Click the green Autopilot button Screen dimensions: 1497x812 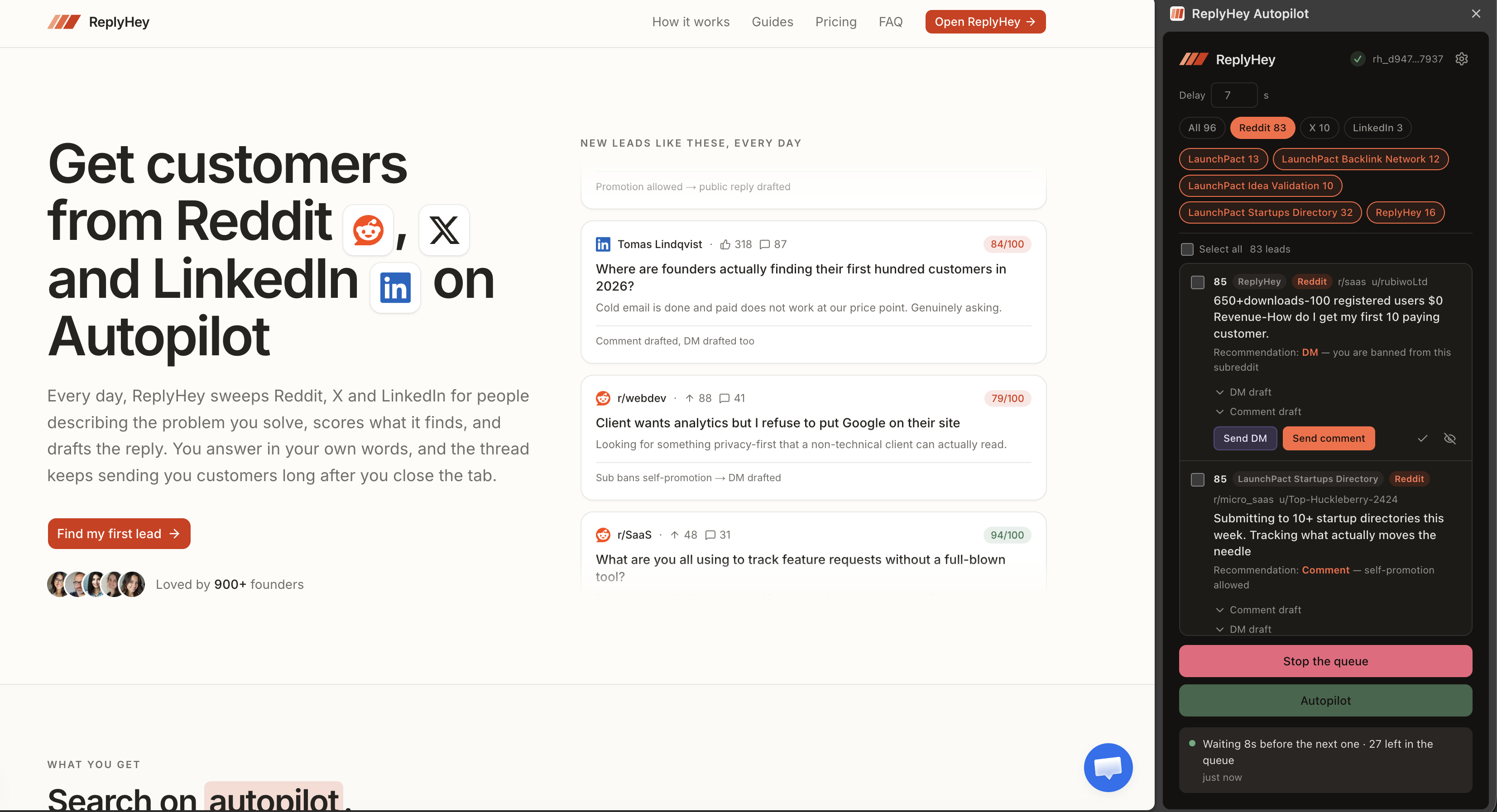pos(1325,701)
